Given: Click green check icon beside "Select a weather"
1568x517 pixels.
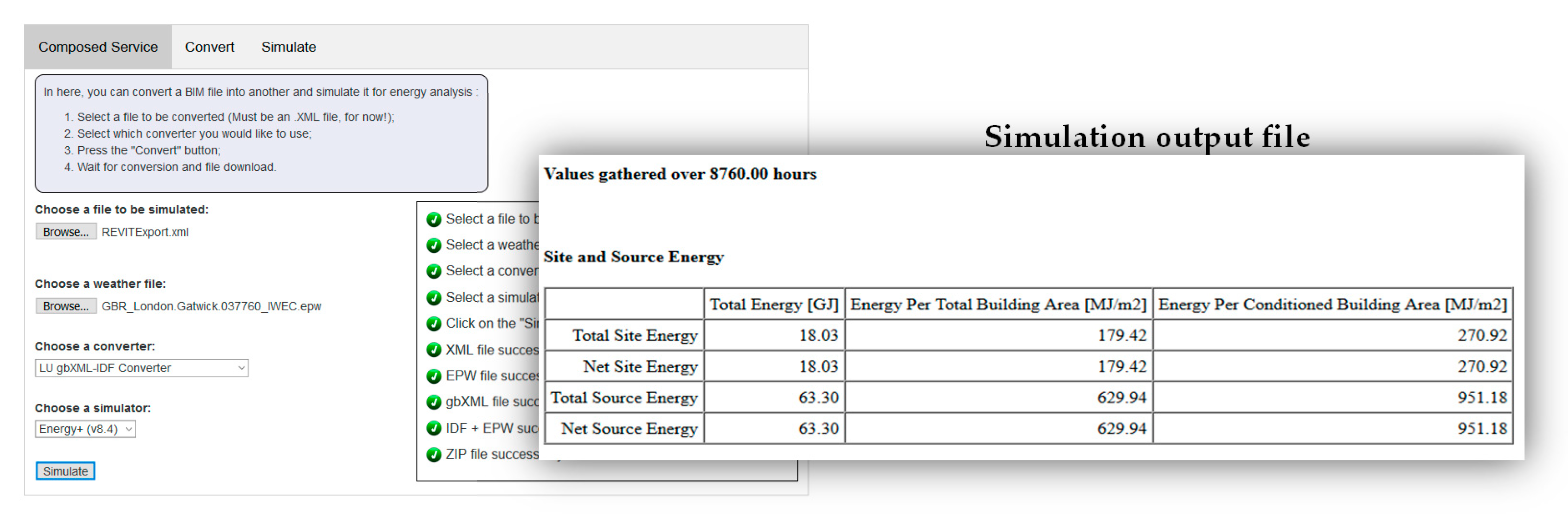Looking at the screenshot, I should 433,245.
